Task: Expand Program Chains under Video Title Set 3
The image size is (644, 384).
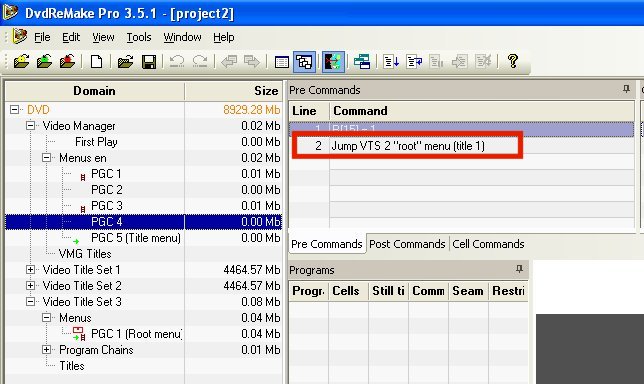Action: point(46,350)
